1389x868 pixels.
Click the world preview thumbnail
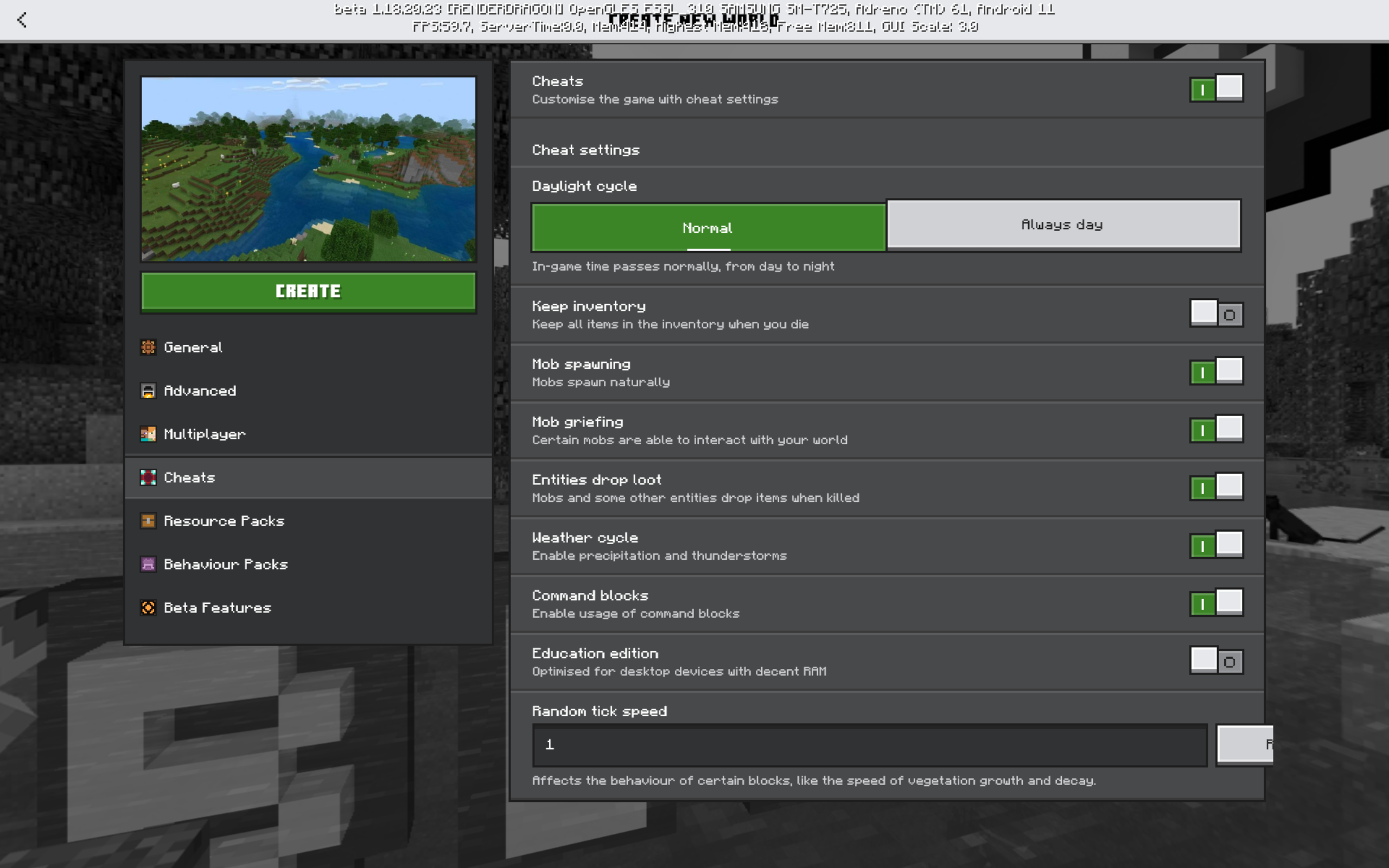[x=308, y=169]
